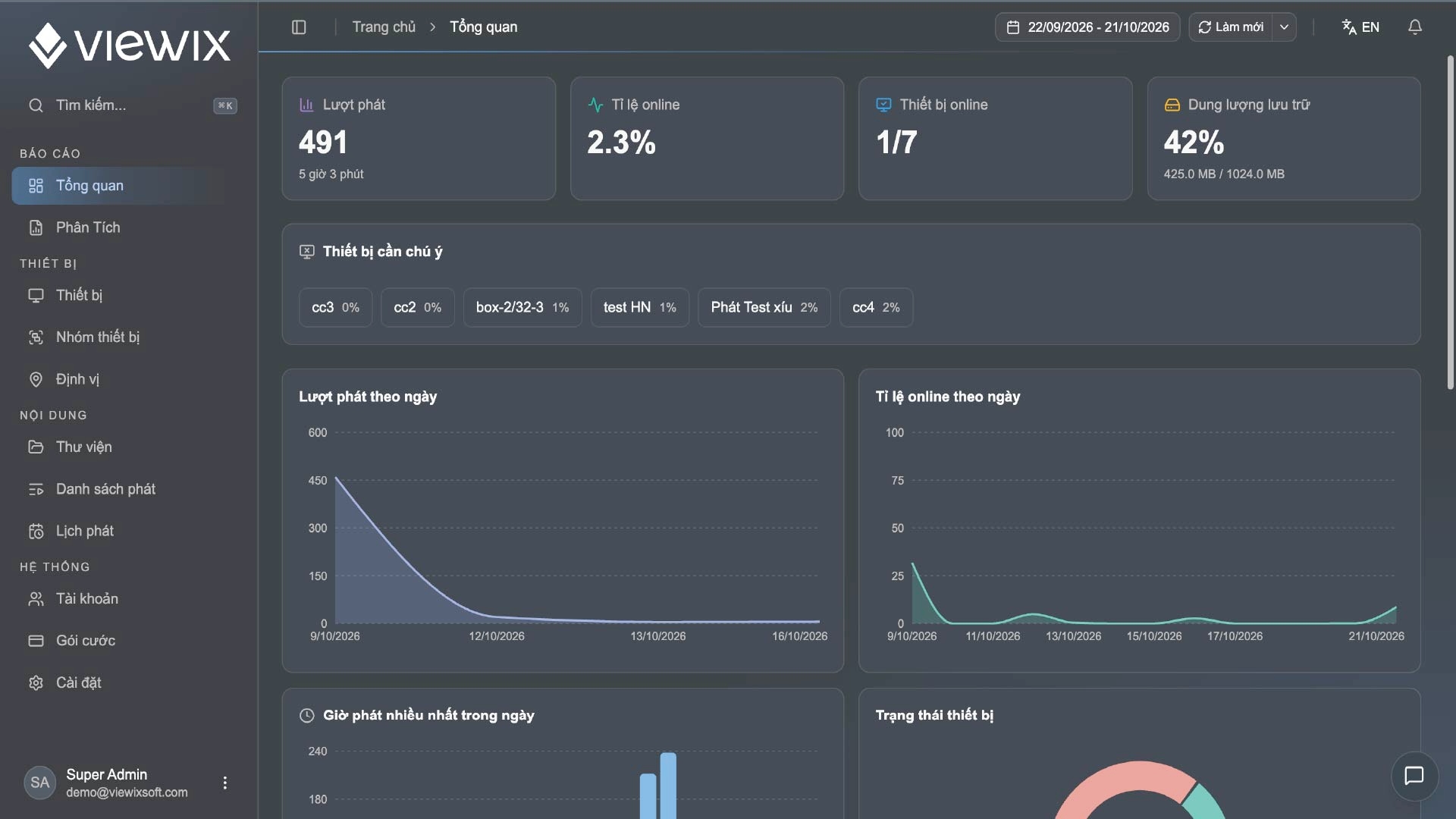Click the search magnifier icon

(x=36, y=105)
